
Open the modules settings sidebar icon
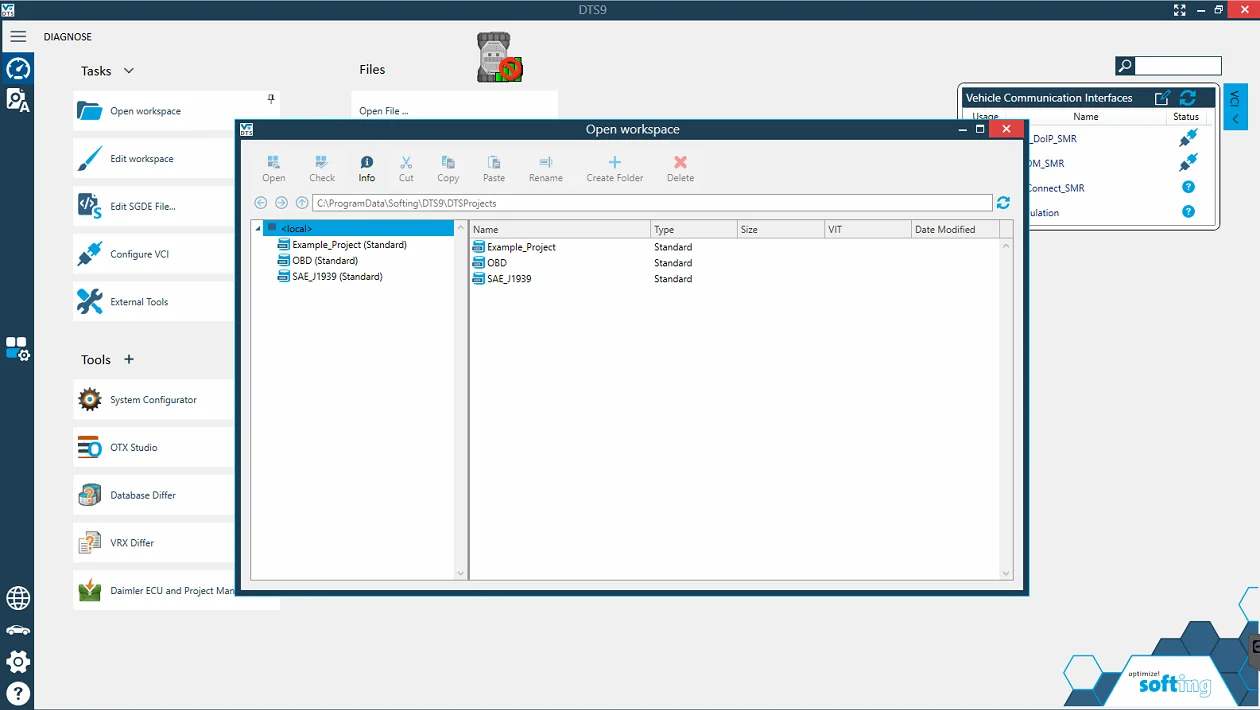click(x=17, y=348)
